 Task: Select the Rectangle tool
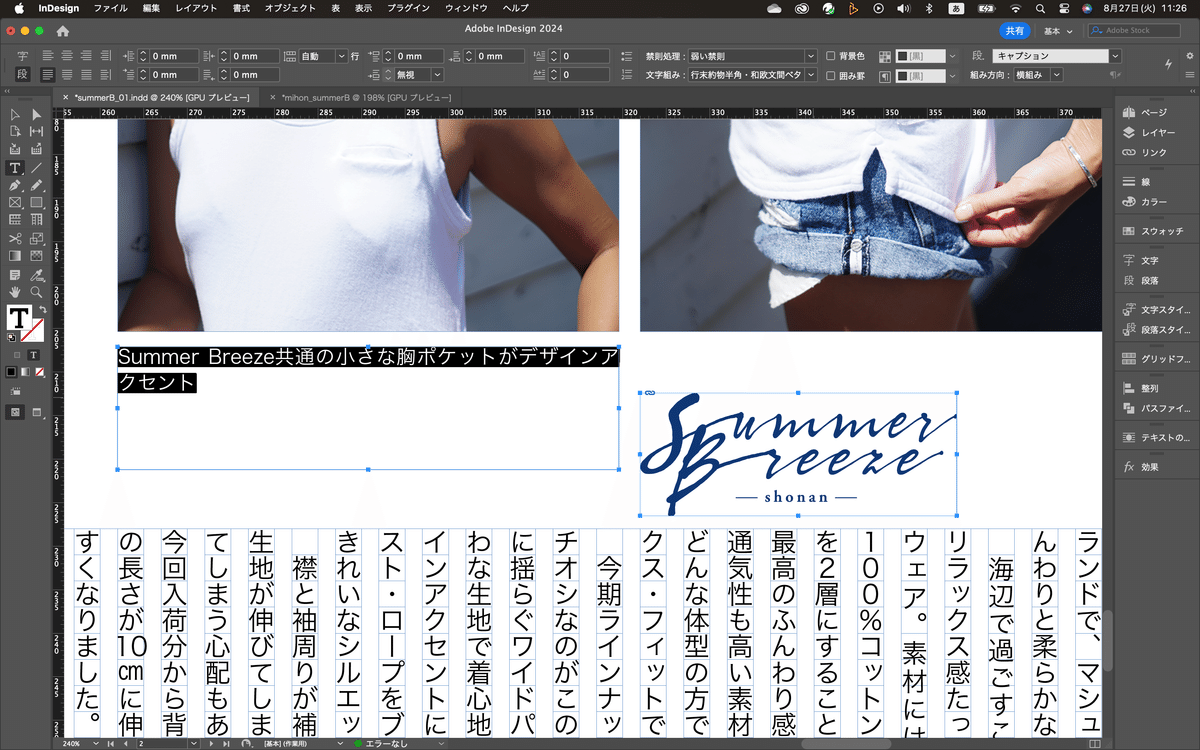tap(37, 203)
